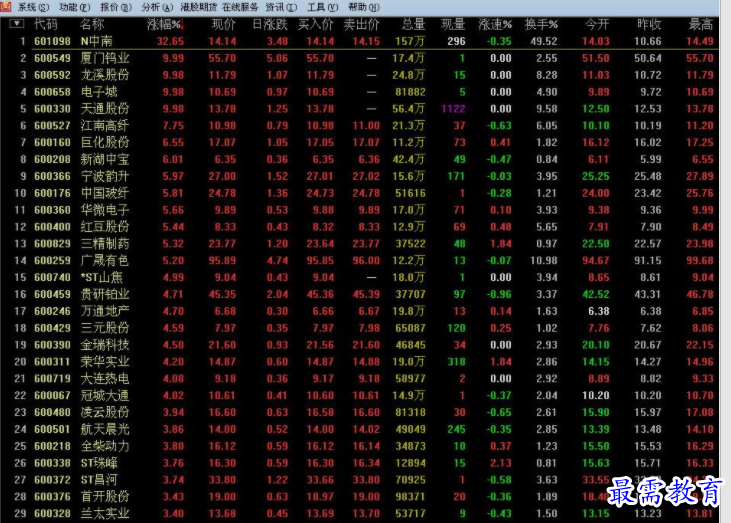Sort by the 最高 column header

pos(701,24)
